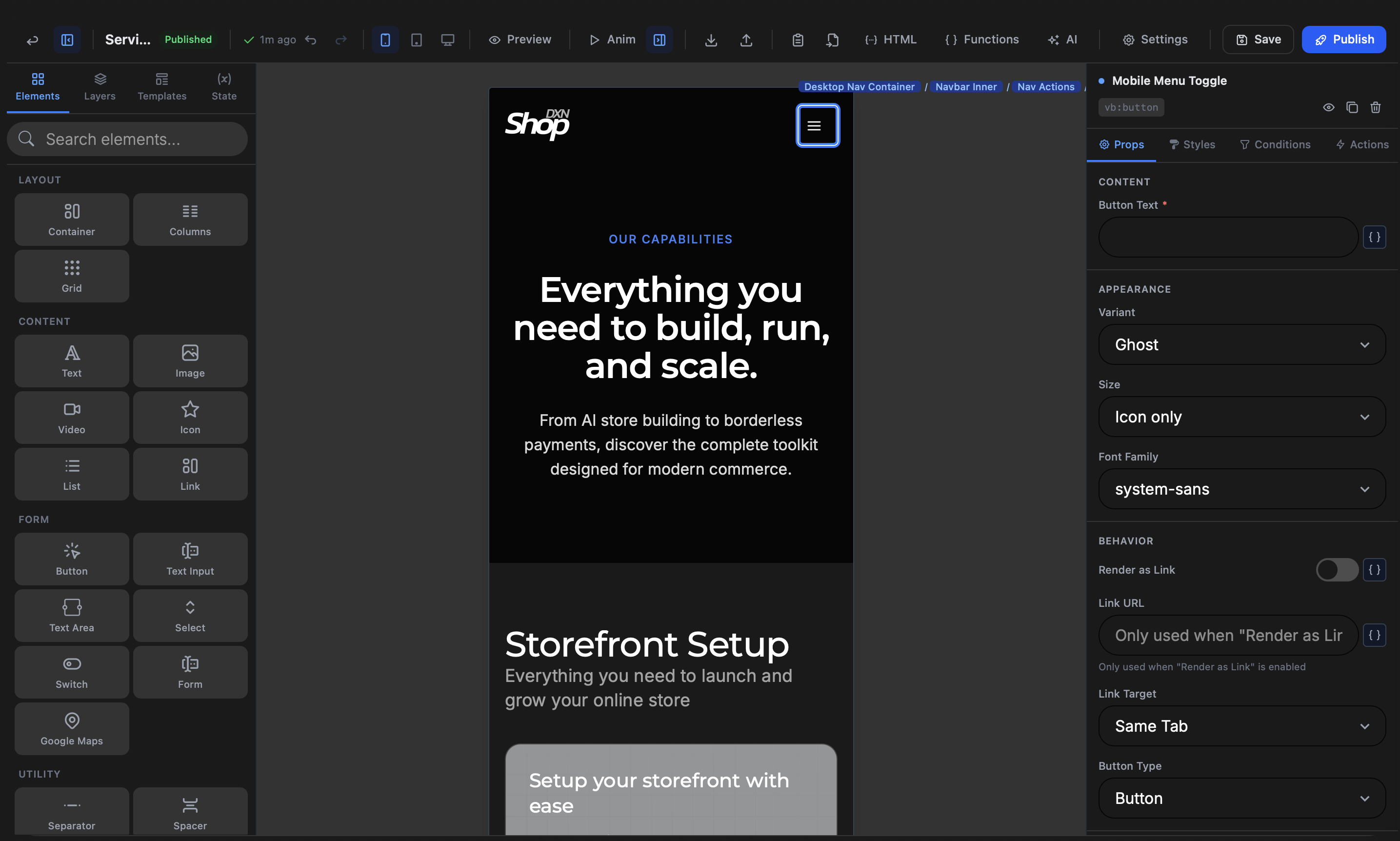1400x841 pixels.
Task: Switch to the Templates tab
Action: [162, 87]
